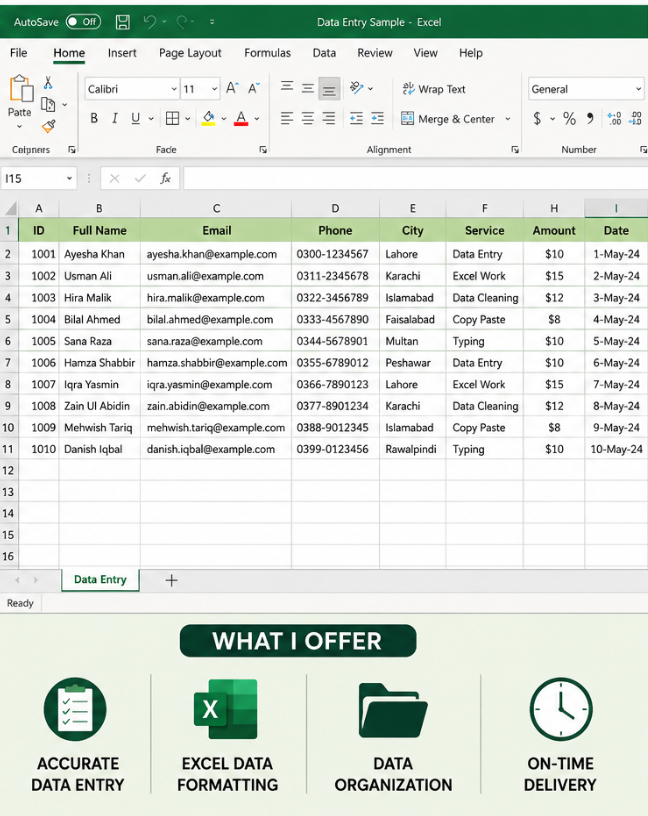The width and height of the screenshot is (648, 816).
Task: Toggle Wrap Text
Action: pyautogui.click(x=434, y=89)
